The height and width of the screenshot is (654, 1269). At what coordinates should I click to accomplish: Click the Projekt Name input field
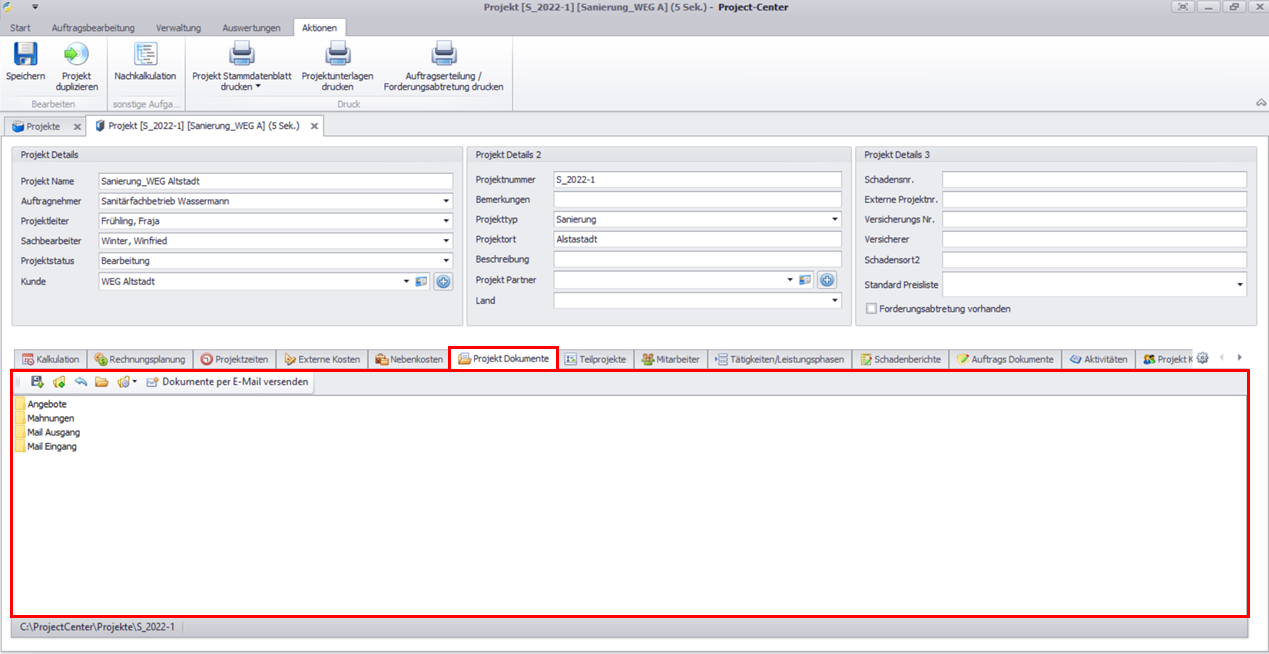274,181
